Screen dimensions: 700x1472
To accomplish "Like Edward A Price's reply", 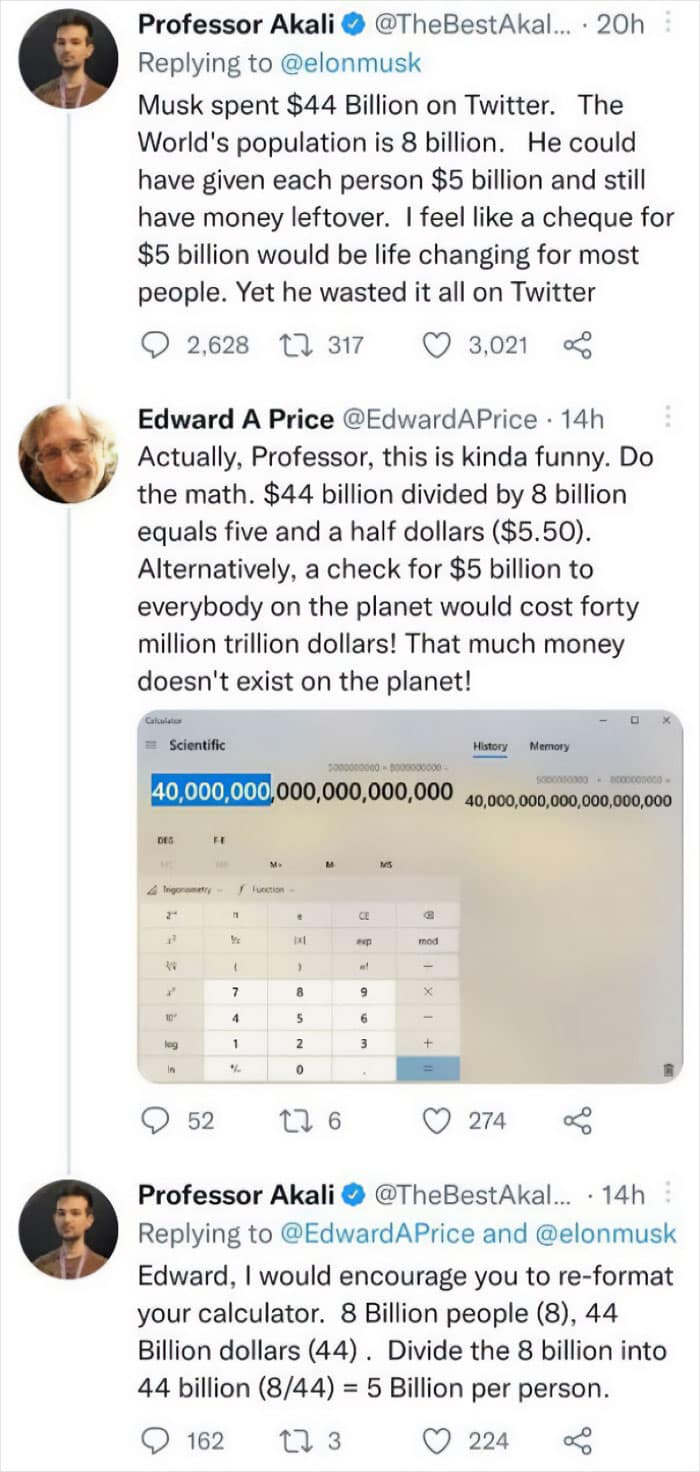I will 437,1121.
